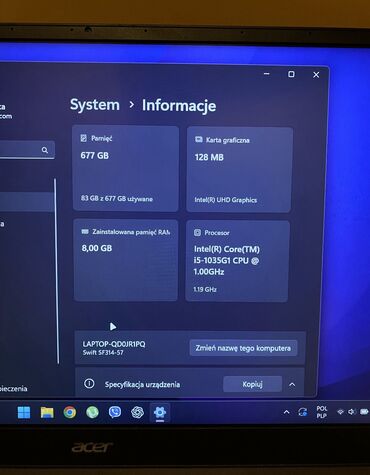This screenshot has width=370, height=475.
Task: Click the Intel(R) UHD Graphics text
Action: point(226,200)
